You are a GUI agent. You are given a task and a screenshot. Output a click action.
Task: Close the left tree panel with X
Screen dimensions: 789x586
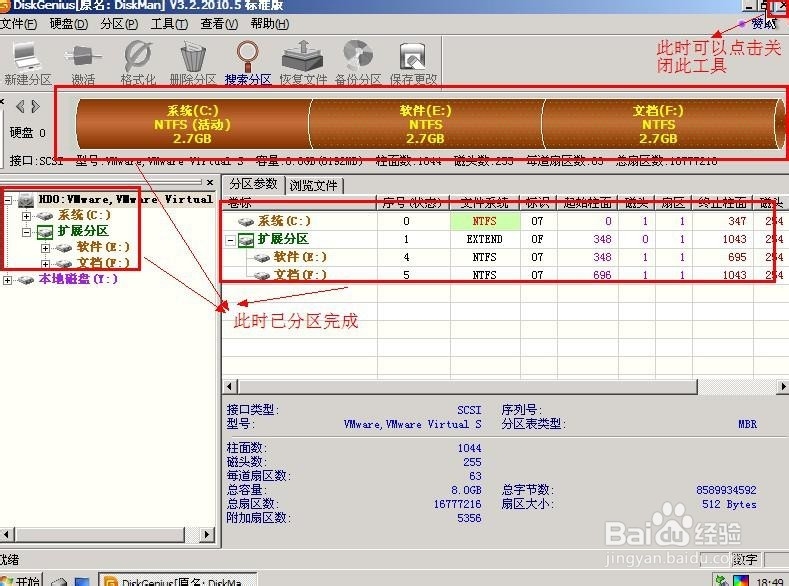pyautogui.click(x=210, y=182)
